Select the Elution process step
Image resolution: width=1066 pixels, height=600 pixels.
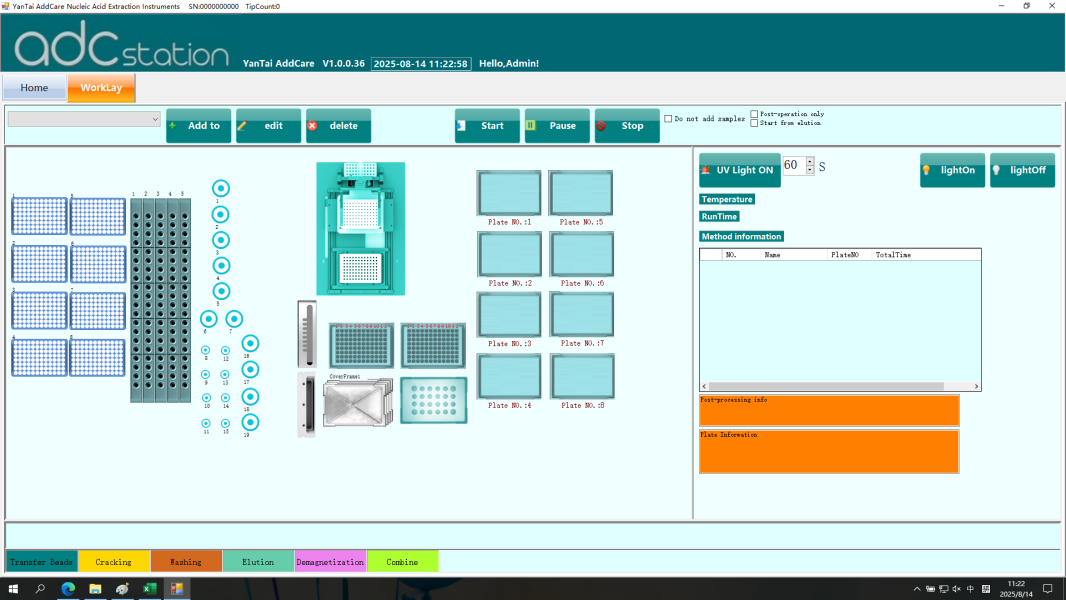click(258, 561)
